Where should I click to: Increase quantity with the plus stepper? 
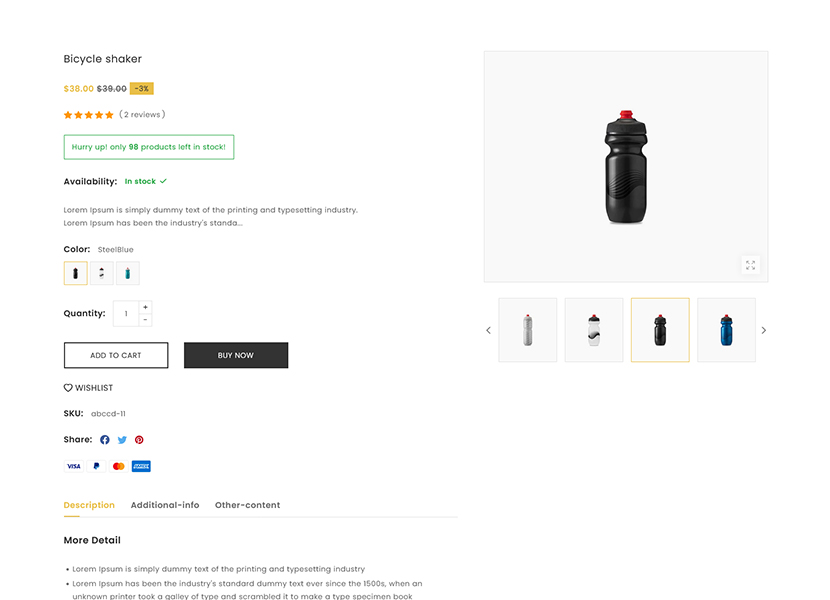pyautogui.click(x=144, y=307)
